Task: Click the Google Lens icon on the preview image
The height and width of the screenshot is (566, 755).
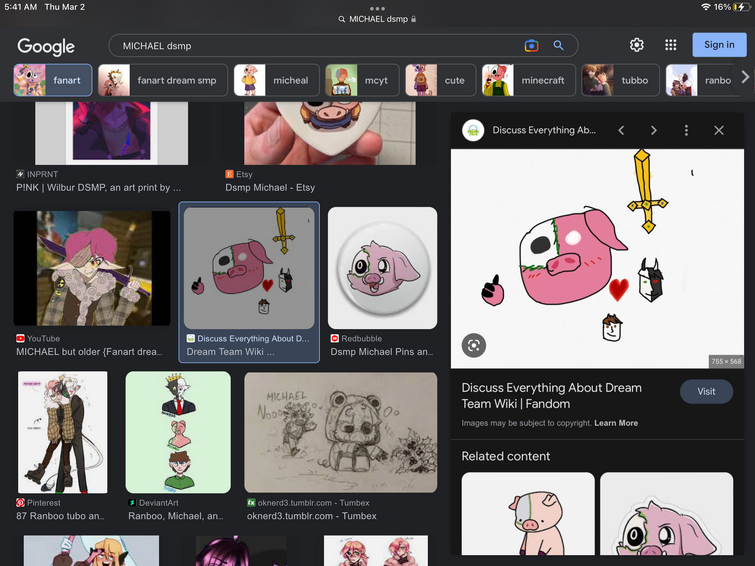Action: (x=474, y=345)
